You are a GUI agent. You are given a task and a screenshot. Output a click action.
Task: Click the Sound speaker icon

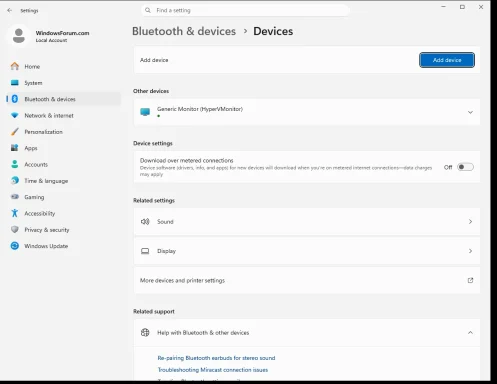coord(145,222)
